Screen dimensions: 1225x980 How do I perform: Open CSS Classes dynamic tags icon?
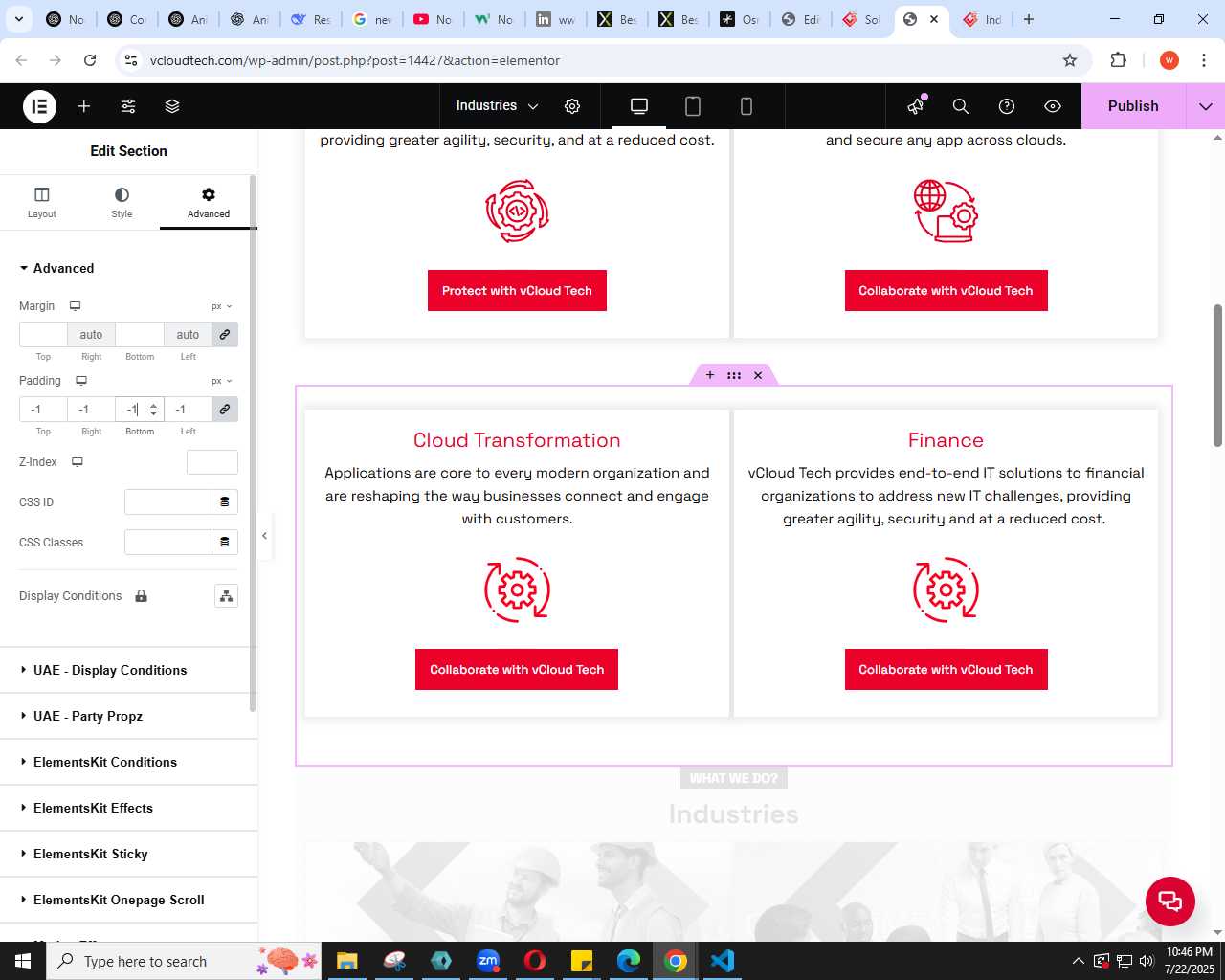pyautogui.click(x=225, y=542)
